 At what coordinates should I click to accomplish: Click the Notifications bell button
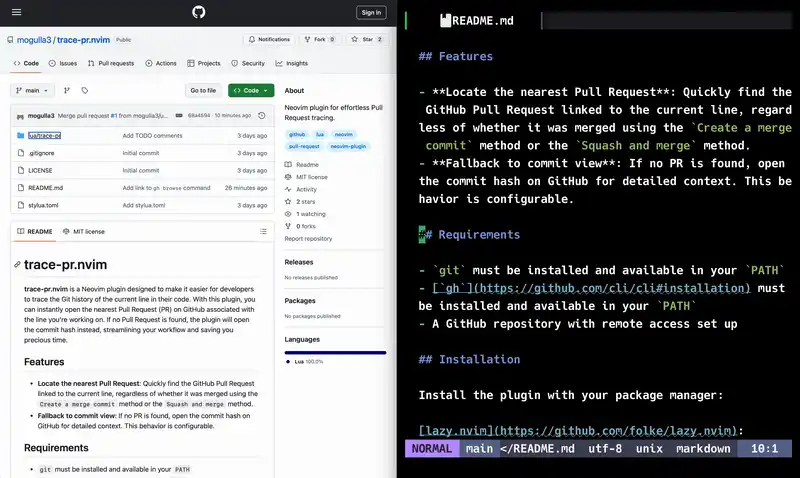click(269, 39)
